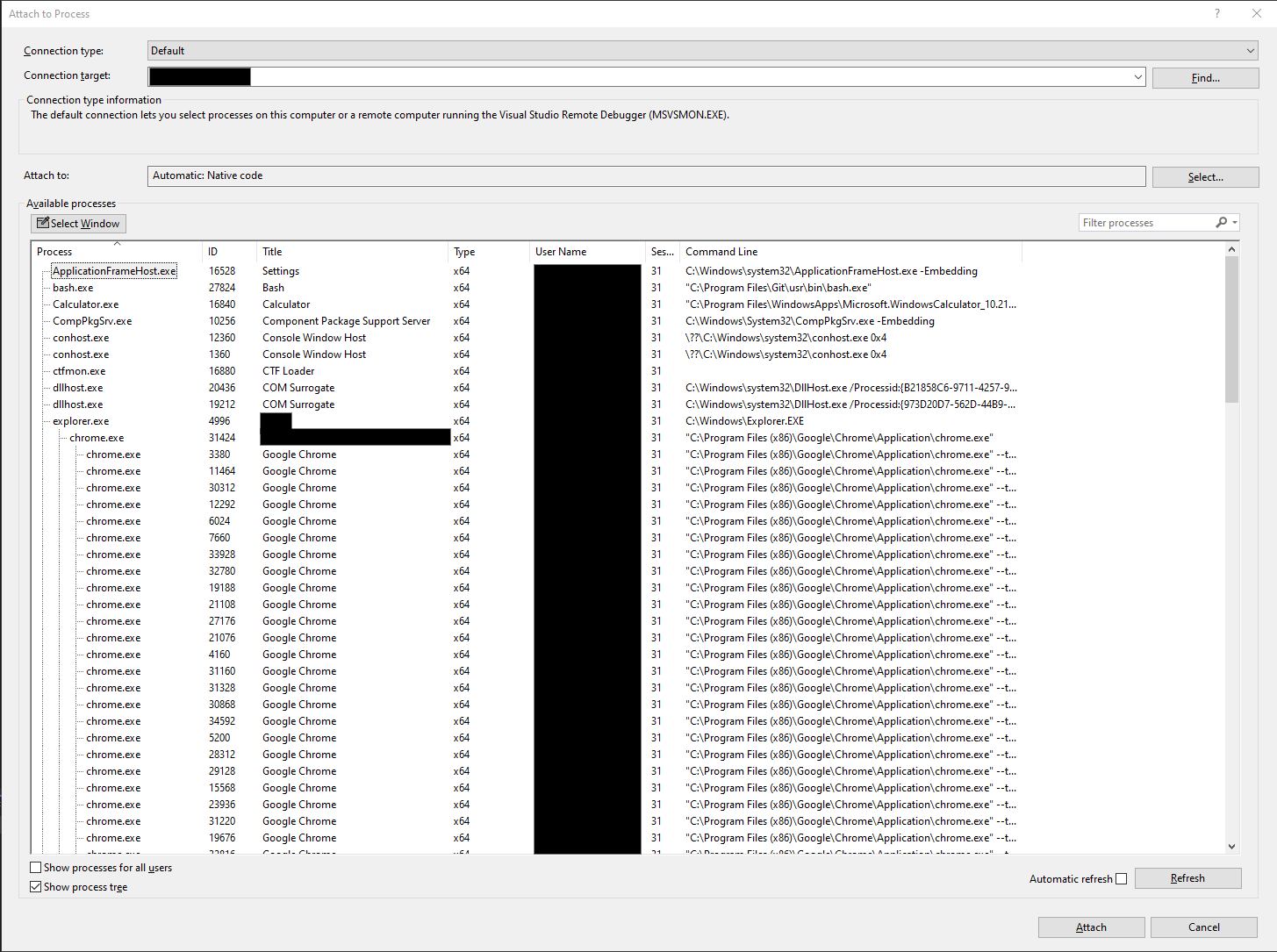This screenshot has width=1277, height=952.
Task: Open filter options dropdown arrow beside search
Action: tap(1235, 223)
